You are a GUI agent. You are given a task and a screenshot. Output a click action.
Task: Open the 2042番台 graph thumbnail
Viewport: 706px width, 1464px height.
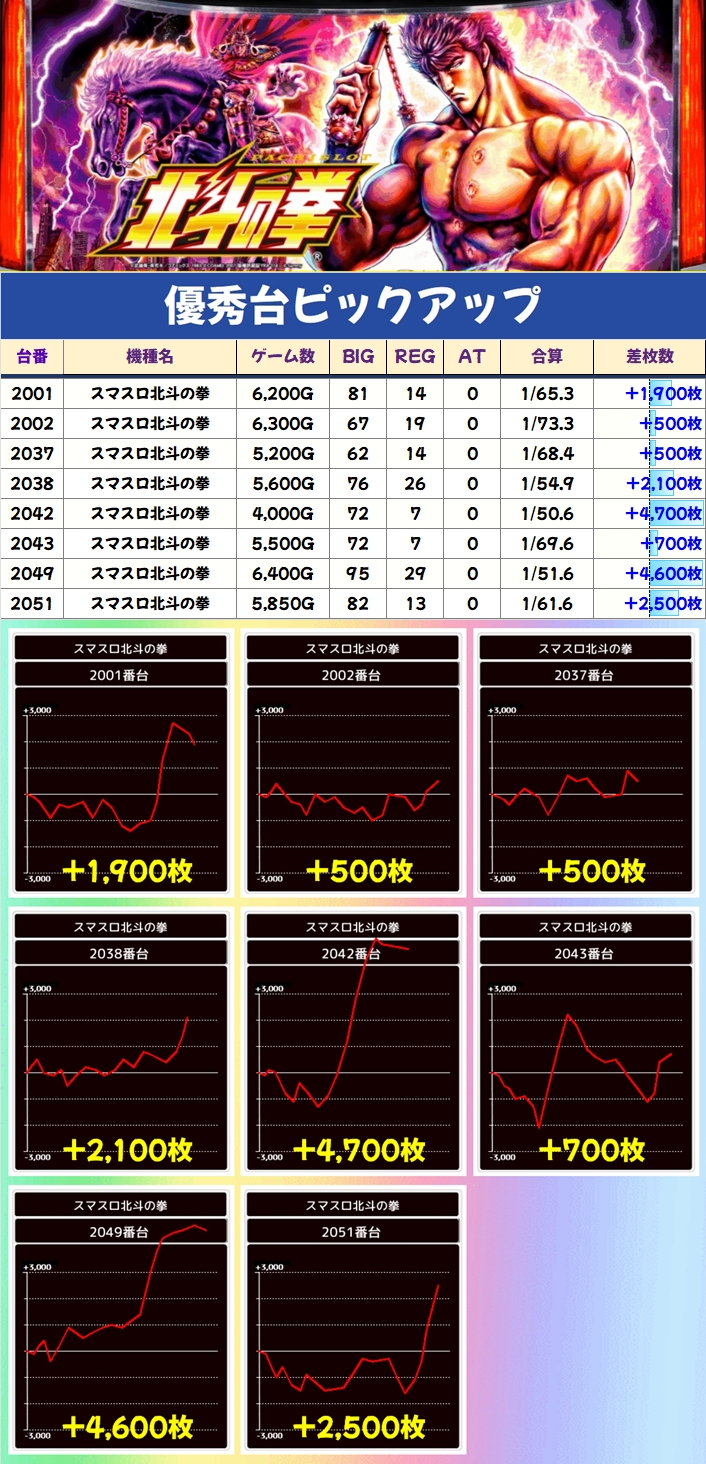(353, 1043)
